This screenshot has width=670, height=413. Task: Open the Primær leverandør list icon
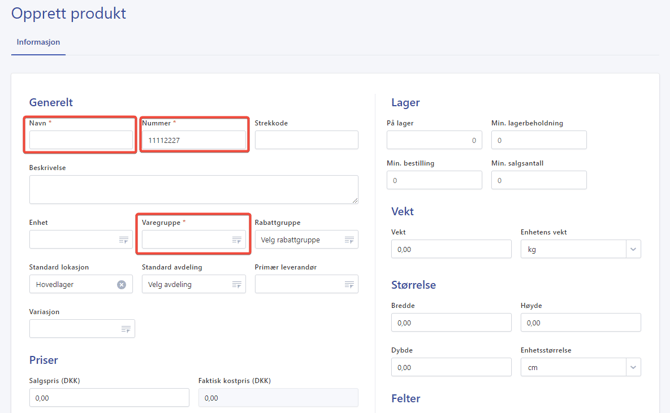pyautogui.click(x=349, y=284)
